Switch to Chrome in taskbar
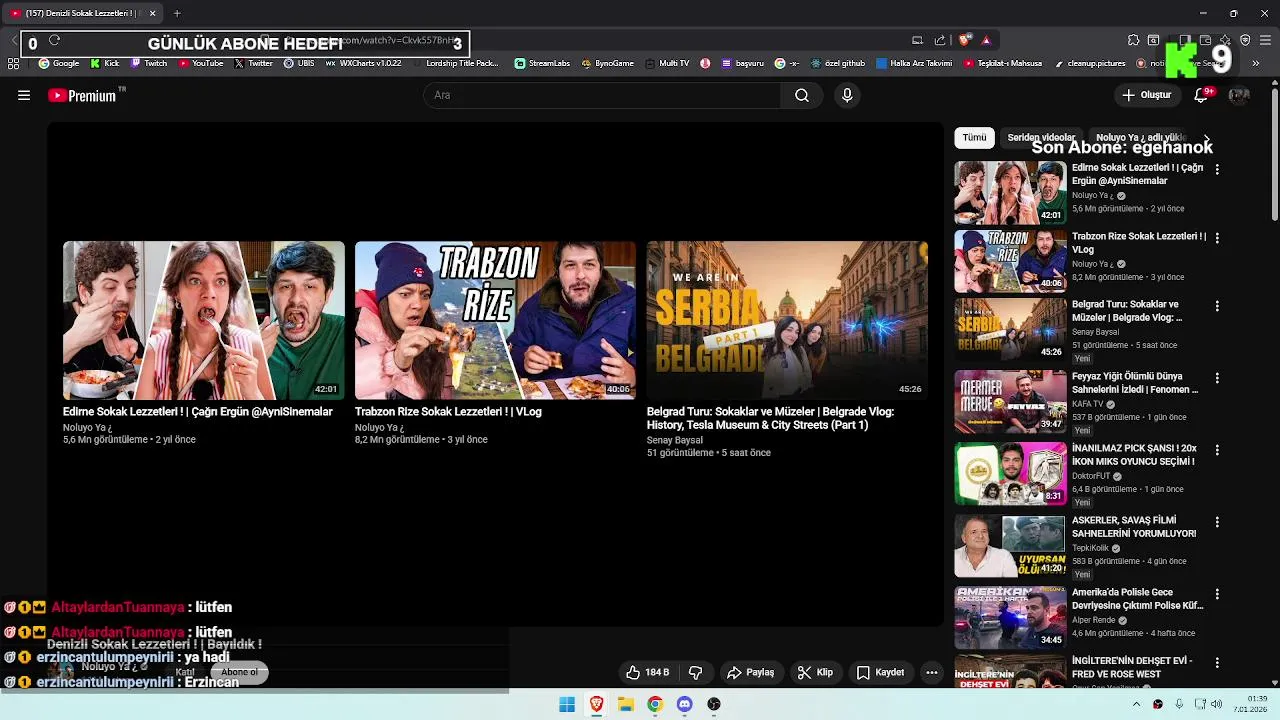Viewport: 1280px width, 720px height. (x=655, y=704)
